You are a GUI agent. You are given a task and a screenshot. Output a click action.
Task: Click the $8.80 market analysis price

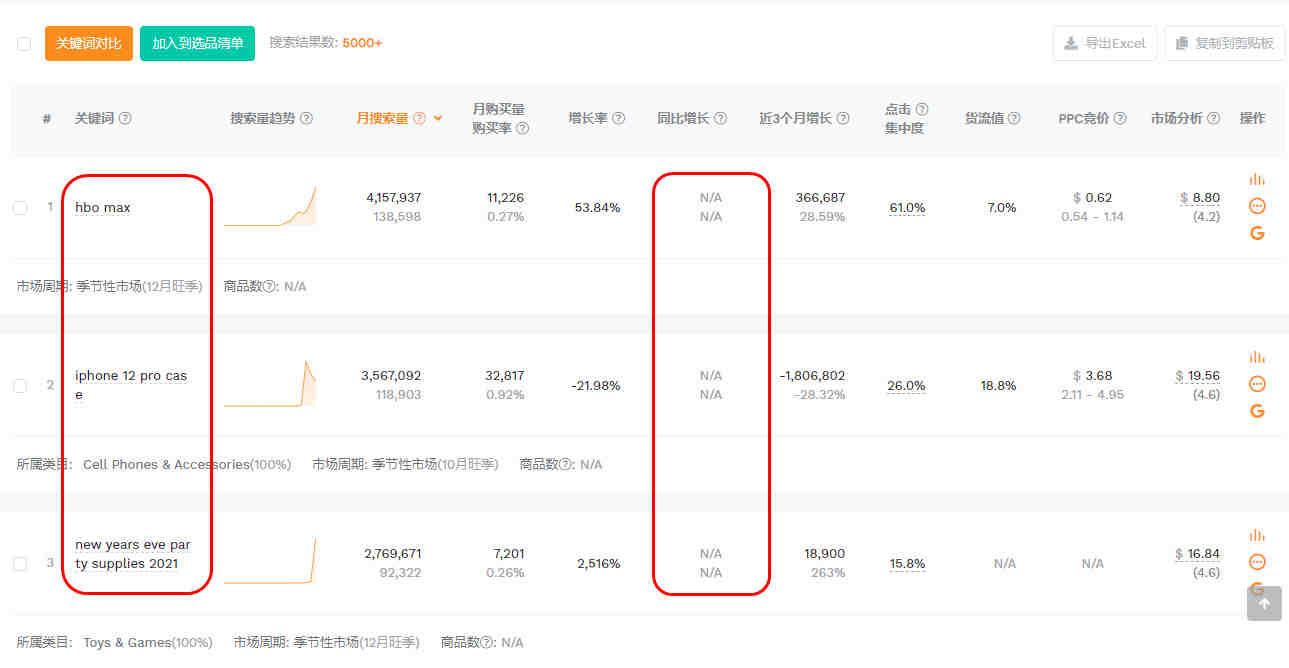coord(1200,198)
